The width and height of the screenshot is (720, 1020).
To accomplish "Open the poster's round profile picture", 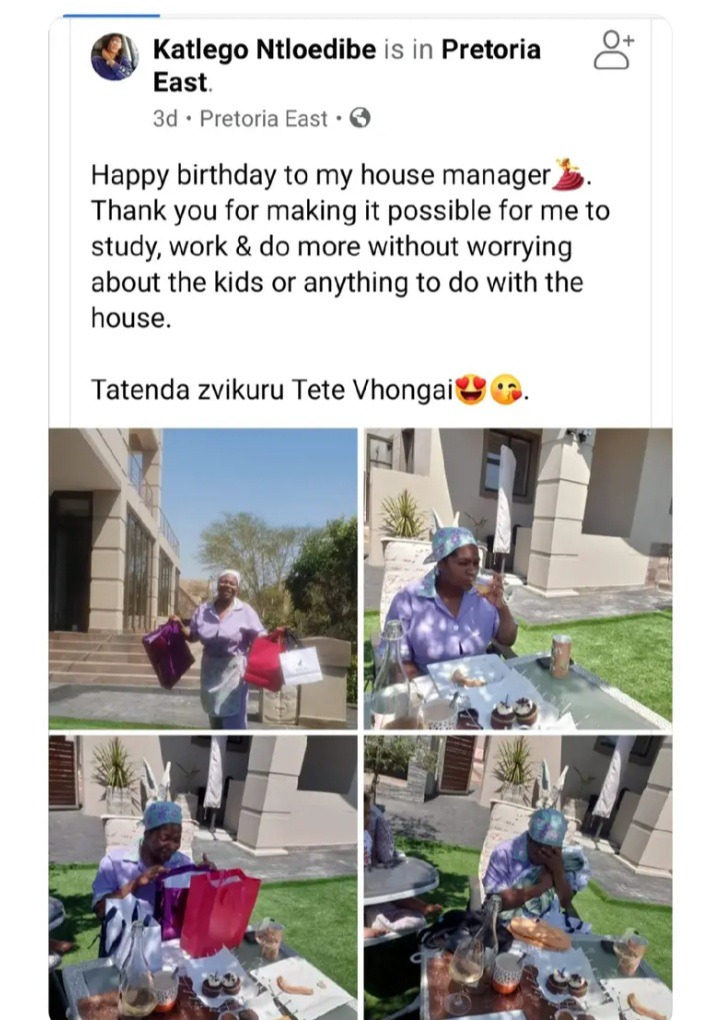I will (114, 57).
